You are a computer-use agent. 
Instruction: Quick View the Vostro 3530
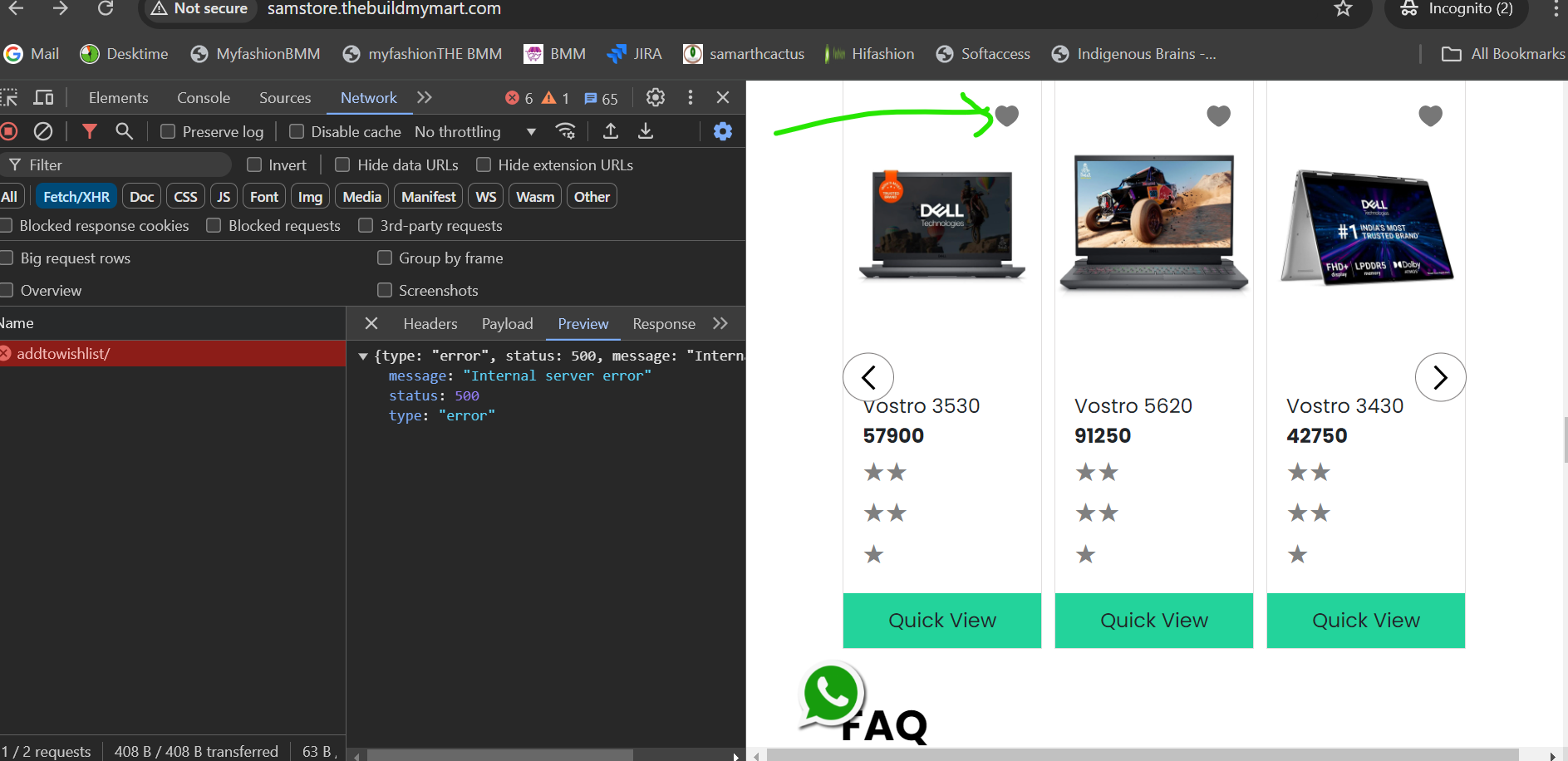coord(942,621)
